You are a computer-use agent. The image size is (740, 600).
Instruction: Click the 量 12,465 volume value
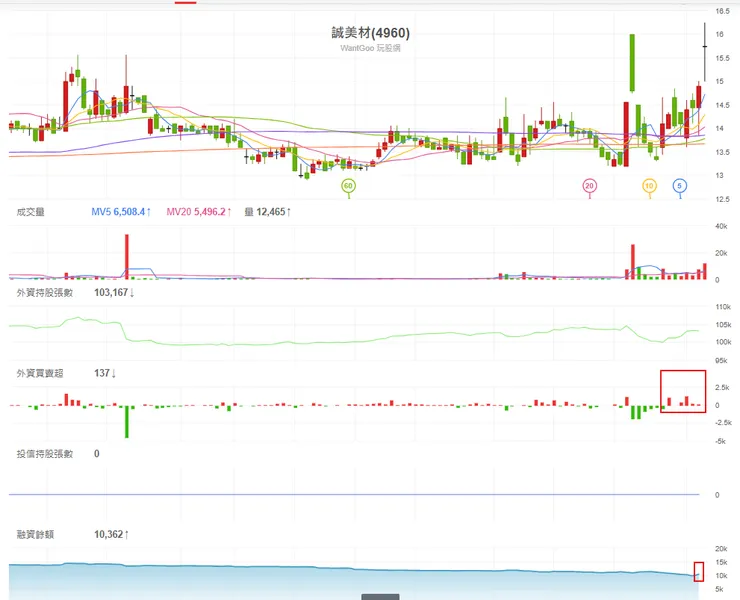point(268,212)
